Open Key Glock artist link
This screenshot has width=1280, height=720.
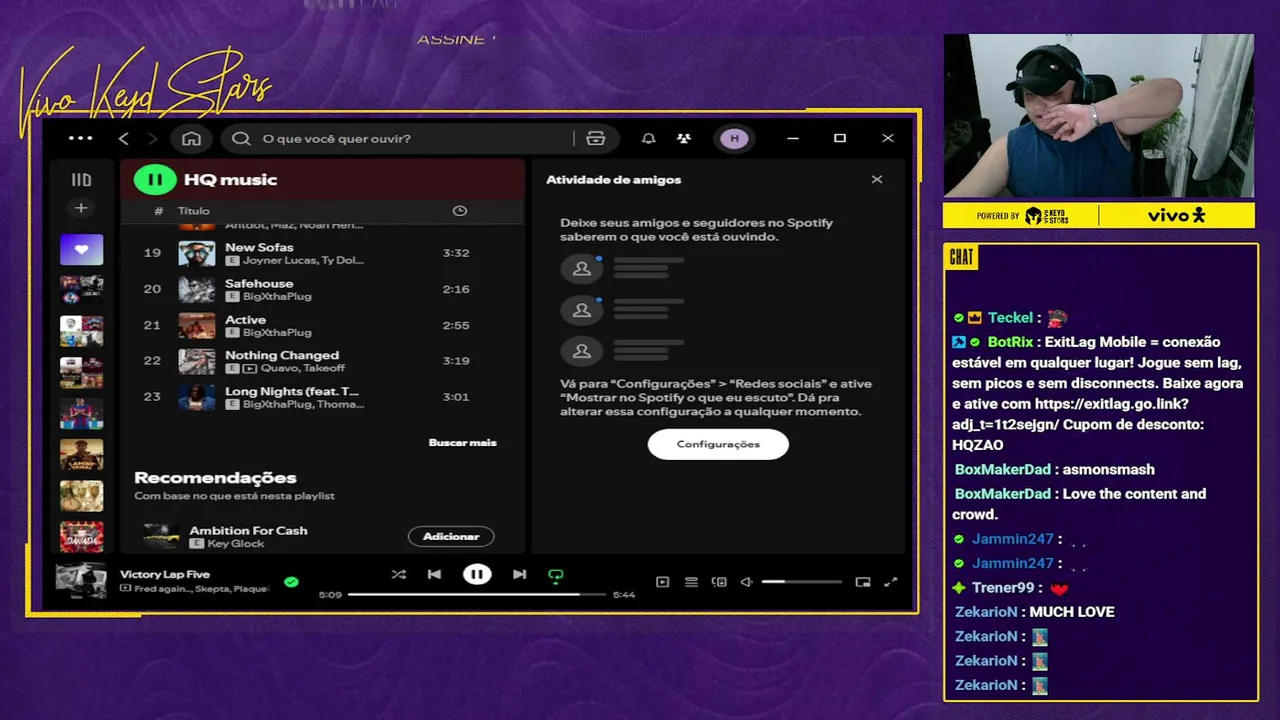[235, 543]
